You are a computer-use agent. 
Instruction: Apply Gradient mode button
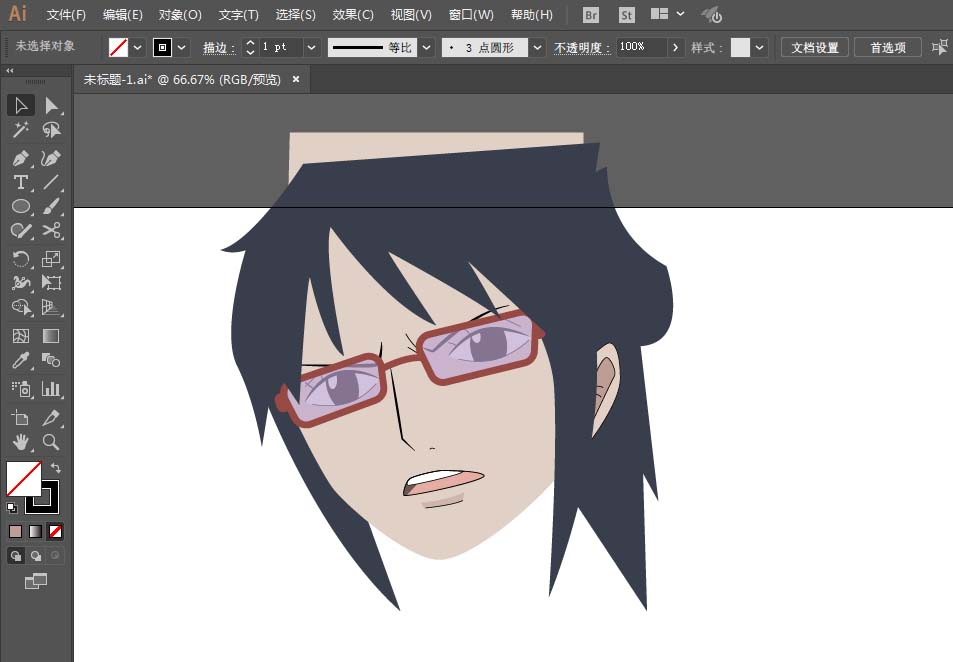pos(36,531)
